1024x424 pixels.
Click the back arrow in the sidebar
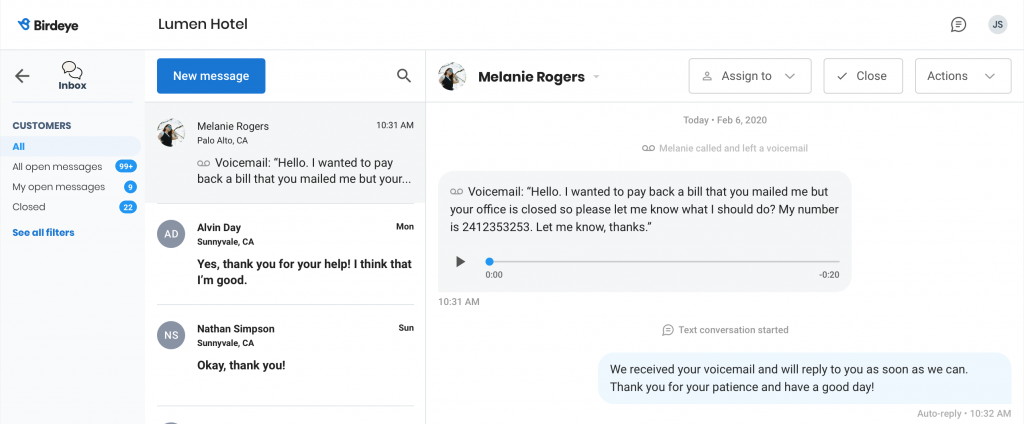coord(22,76)
